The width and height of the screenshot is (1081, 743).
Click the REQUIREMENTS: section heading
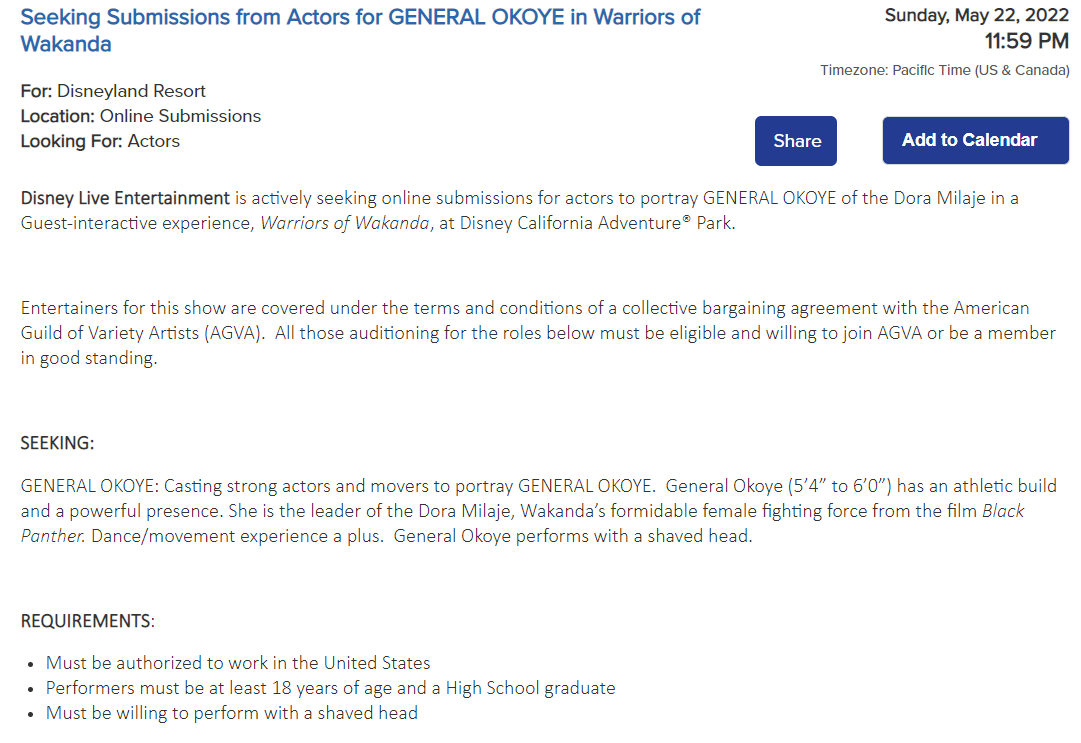[88, 621]
